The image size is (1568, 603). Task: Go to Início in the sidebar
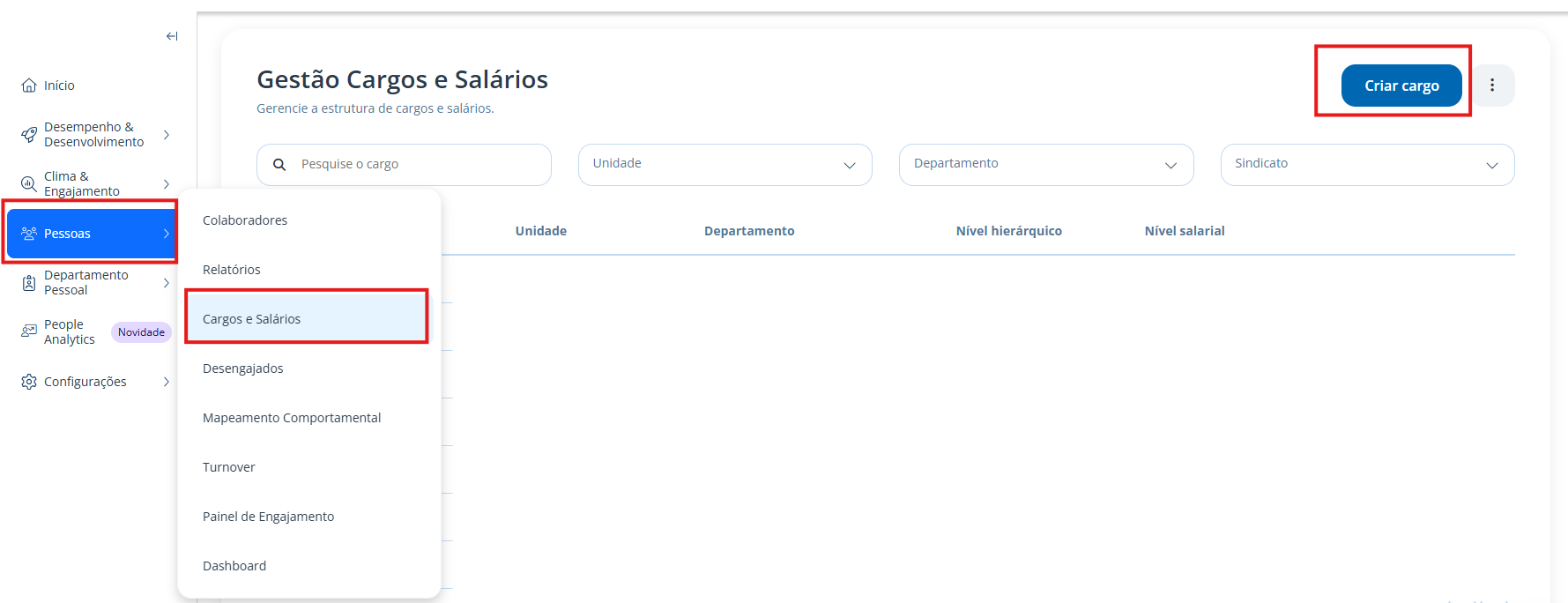(x=59, y=86)
